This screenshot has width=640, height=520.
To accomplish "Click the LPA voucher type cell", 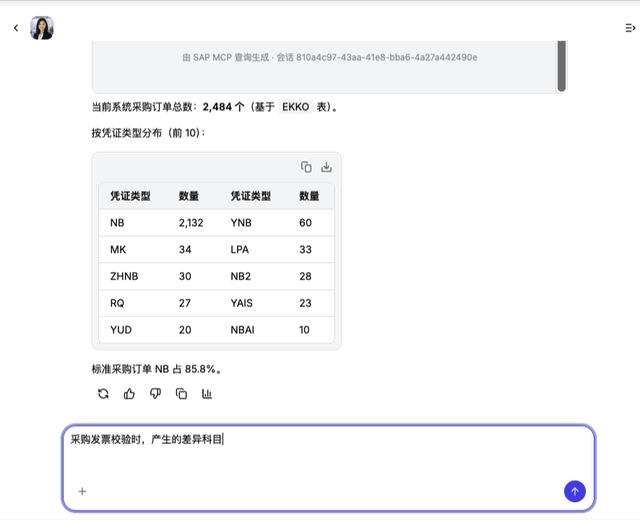I will (240, 249).
